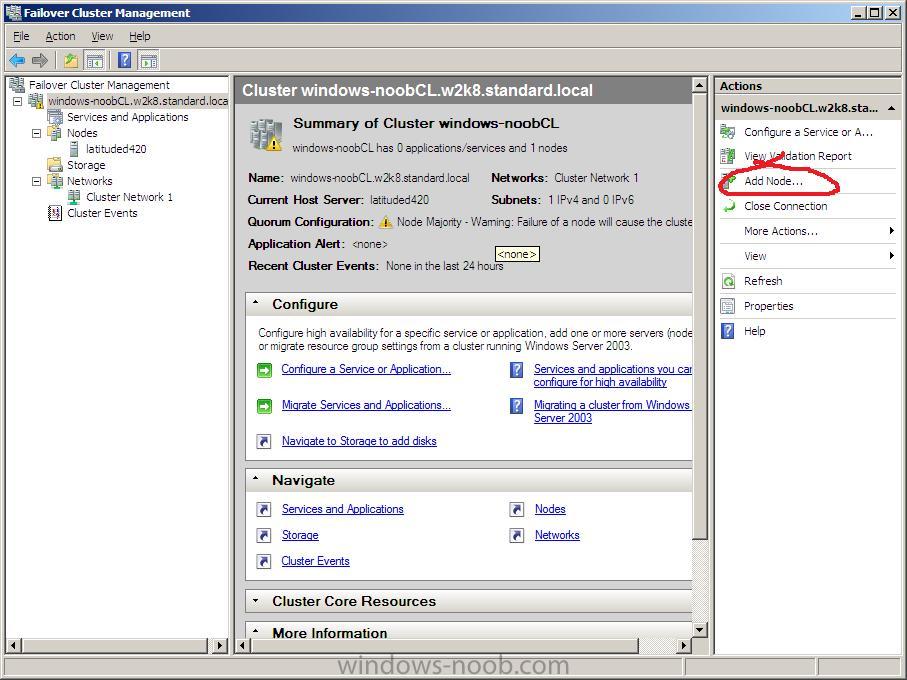
Task: Click the latituded420 server node icon
Action: coord(74,149)
